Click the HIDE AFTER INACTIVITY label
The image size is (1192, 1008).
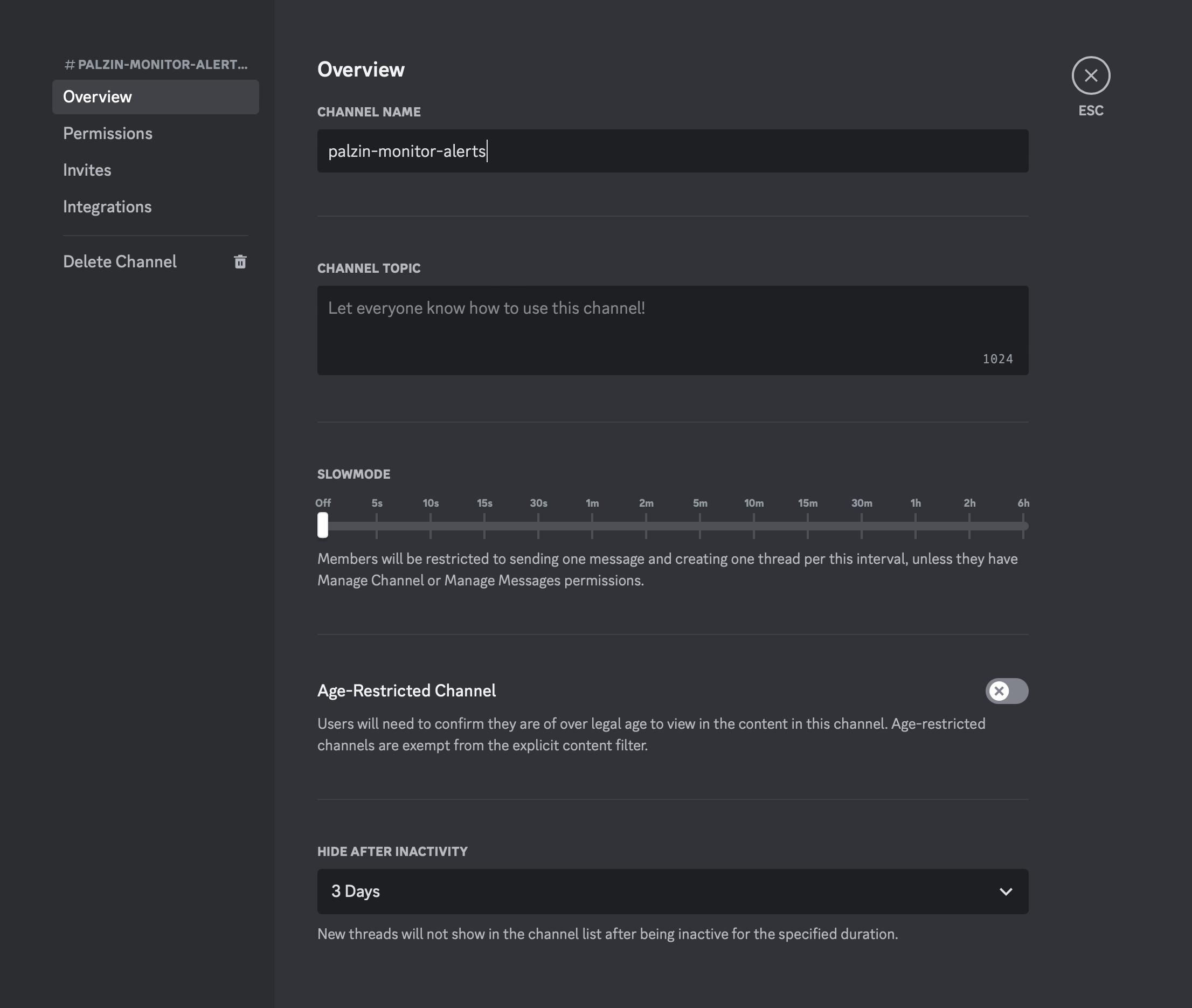coord(392,852)
